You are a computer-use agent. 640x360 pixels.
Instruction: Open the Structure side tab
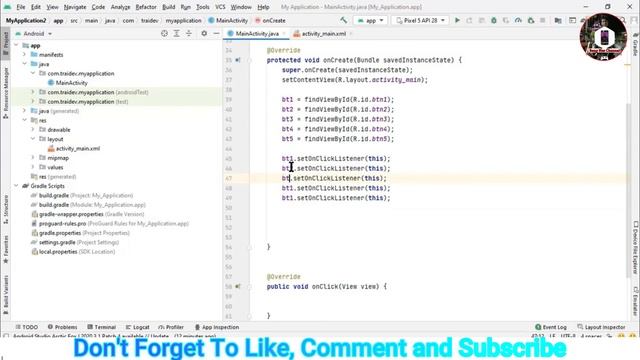(x=6, y=209)
